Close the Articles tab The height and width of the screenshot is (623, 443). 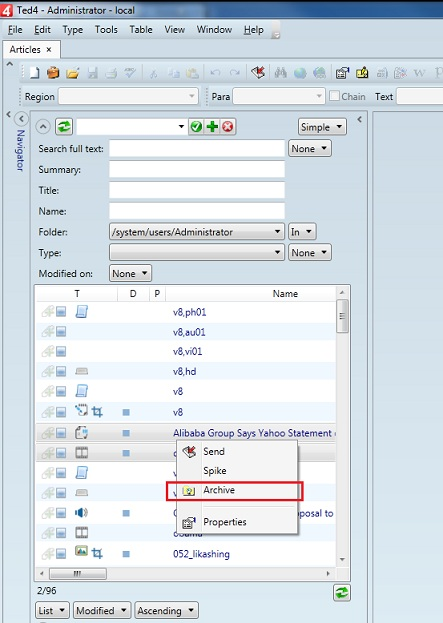[x=49, y=50]
